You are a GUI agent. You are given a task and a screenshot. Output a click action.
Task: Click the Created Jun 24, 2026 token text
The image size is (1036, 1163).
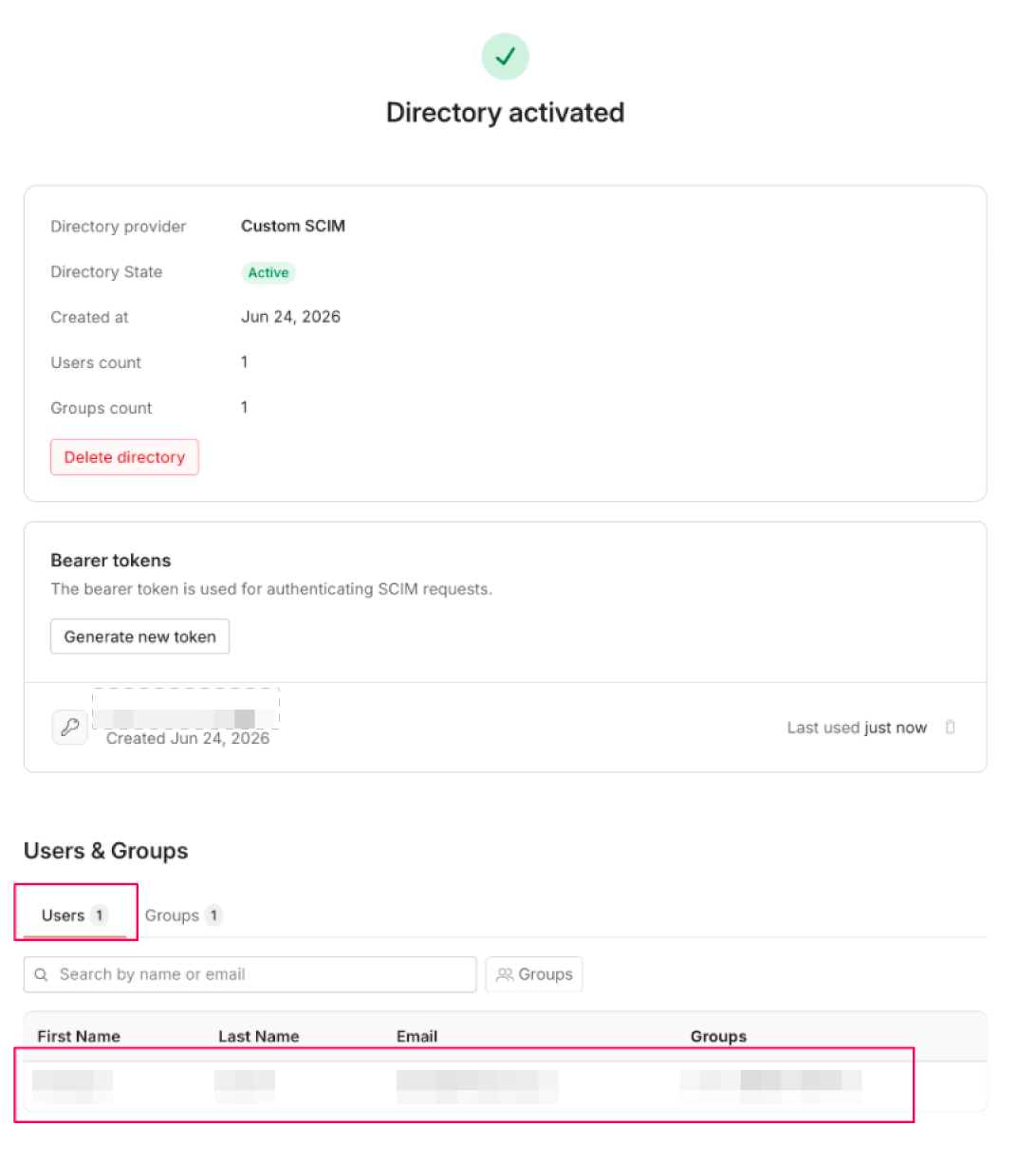[x=188, y=738]
